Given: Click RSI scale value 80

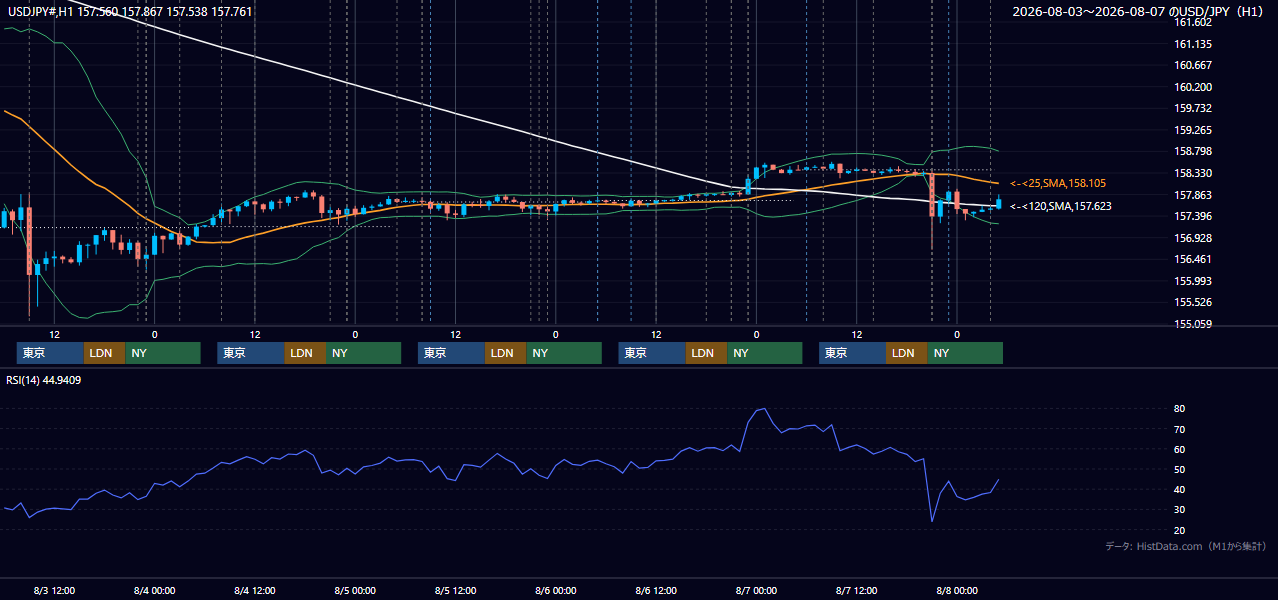Looking at the screenshot, I should (x=1179, y=409).
